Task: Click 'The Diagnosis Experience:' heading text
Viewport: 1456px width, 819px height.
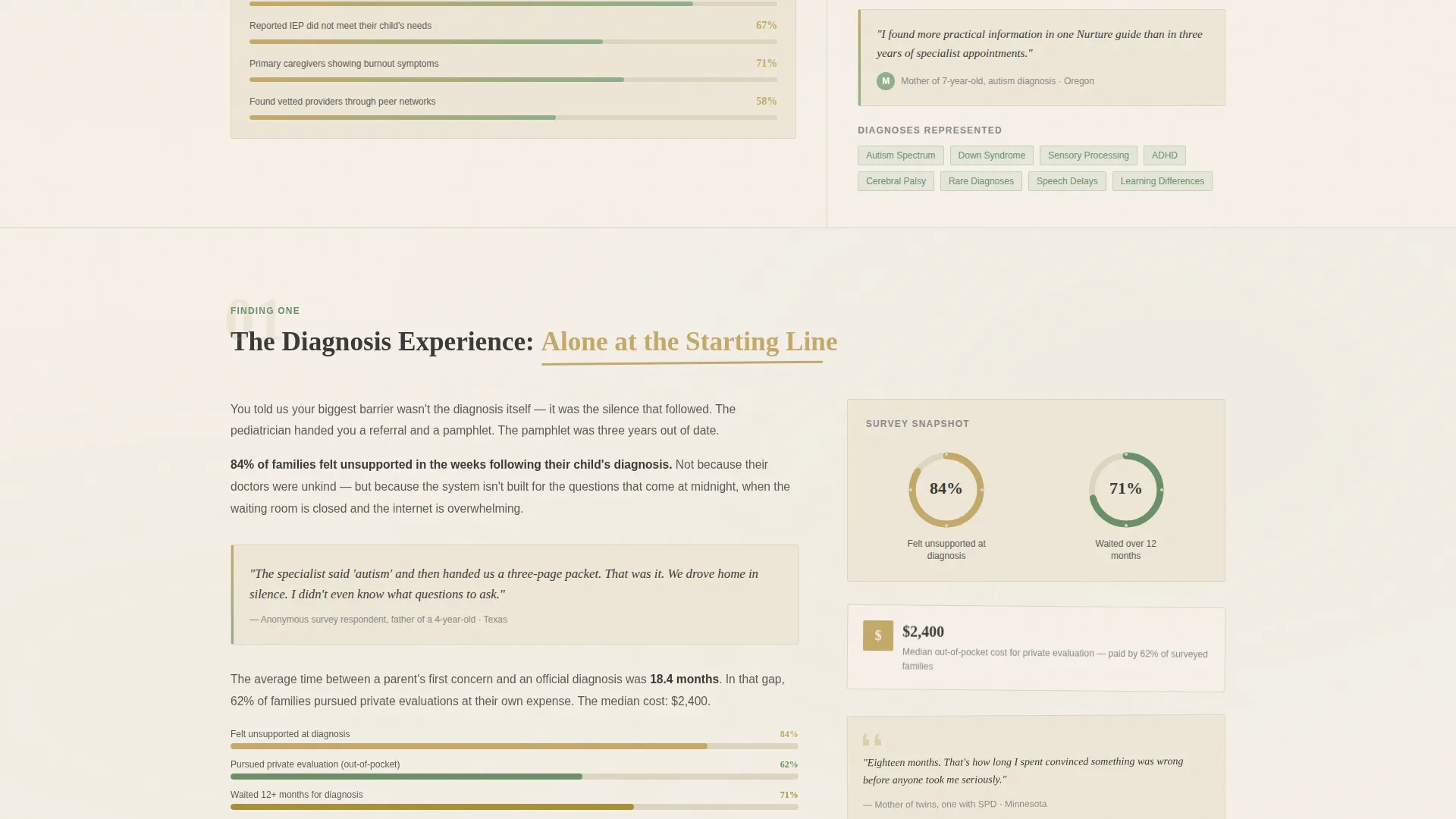Action: coord(382,342)
